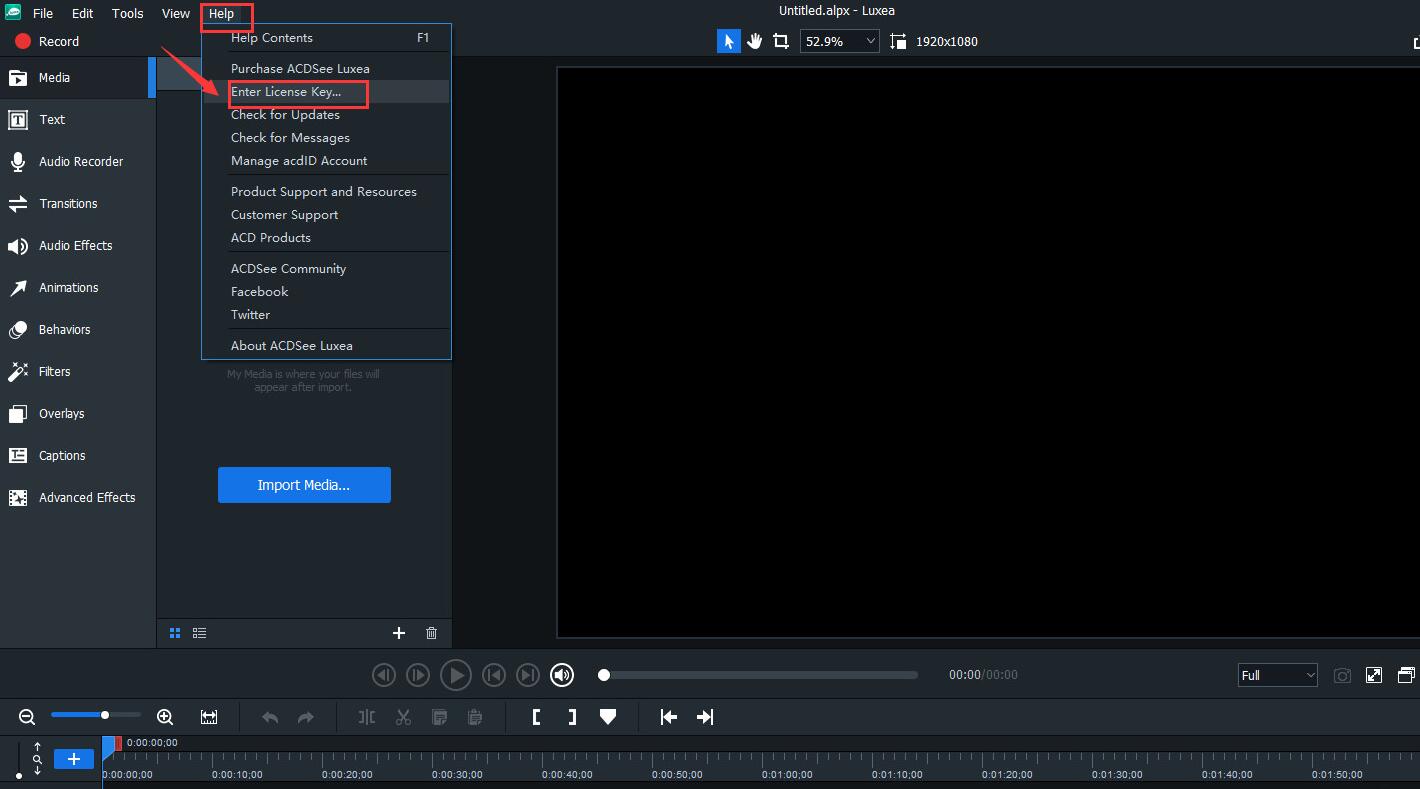Viewport: 1420px width, 789px height.
Task: Open the 52.9% zoom level dropdown
Action: click(x=839, y=41)
